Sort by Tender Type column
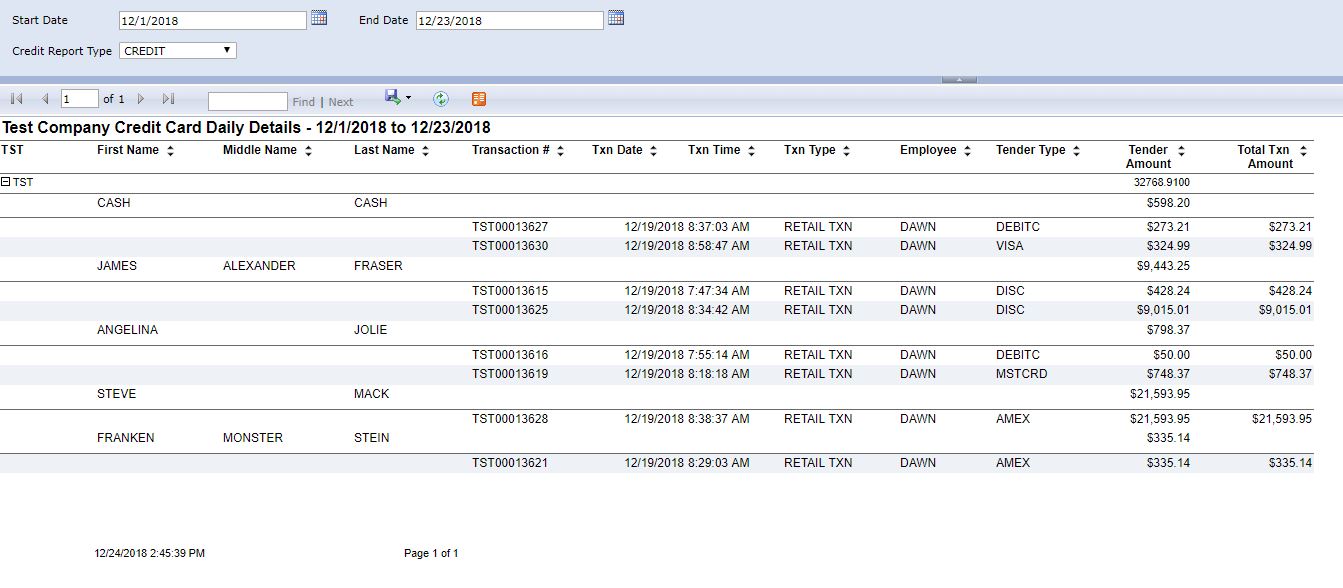Image resolution: width=1343 pixels, height=588 pixels. [x=1076, y=151]
